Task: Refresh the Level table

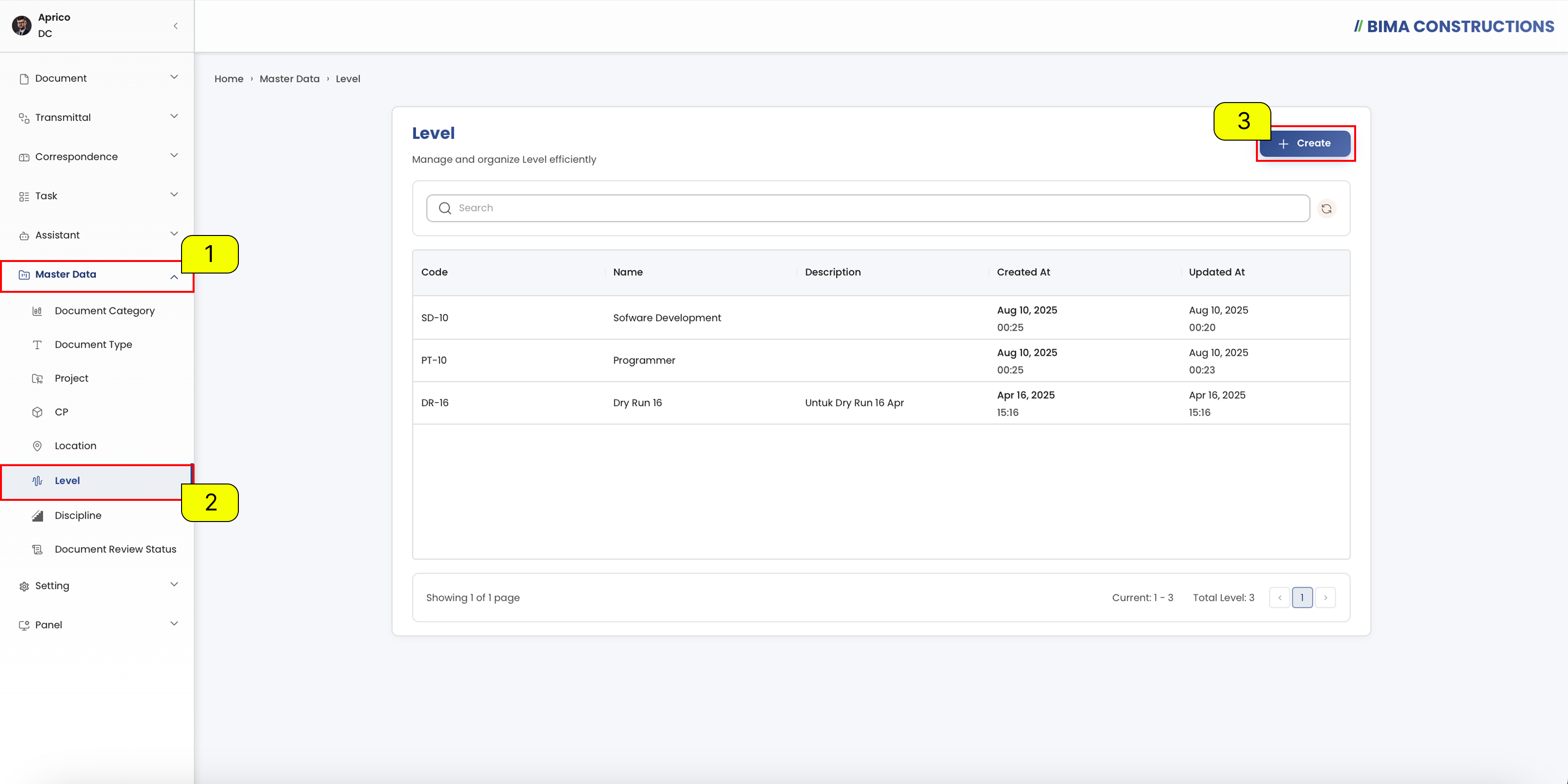Action: 1326,209
